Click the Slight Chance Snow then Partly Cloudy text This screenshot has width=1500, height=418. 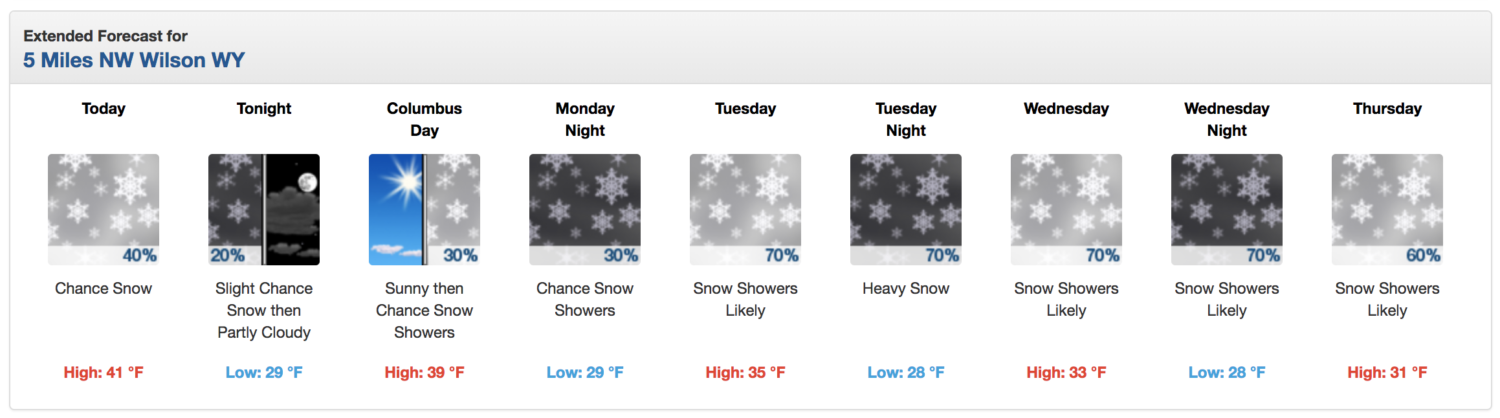[264, 310]
